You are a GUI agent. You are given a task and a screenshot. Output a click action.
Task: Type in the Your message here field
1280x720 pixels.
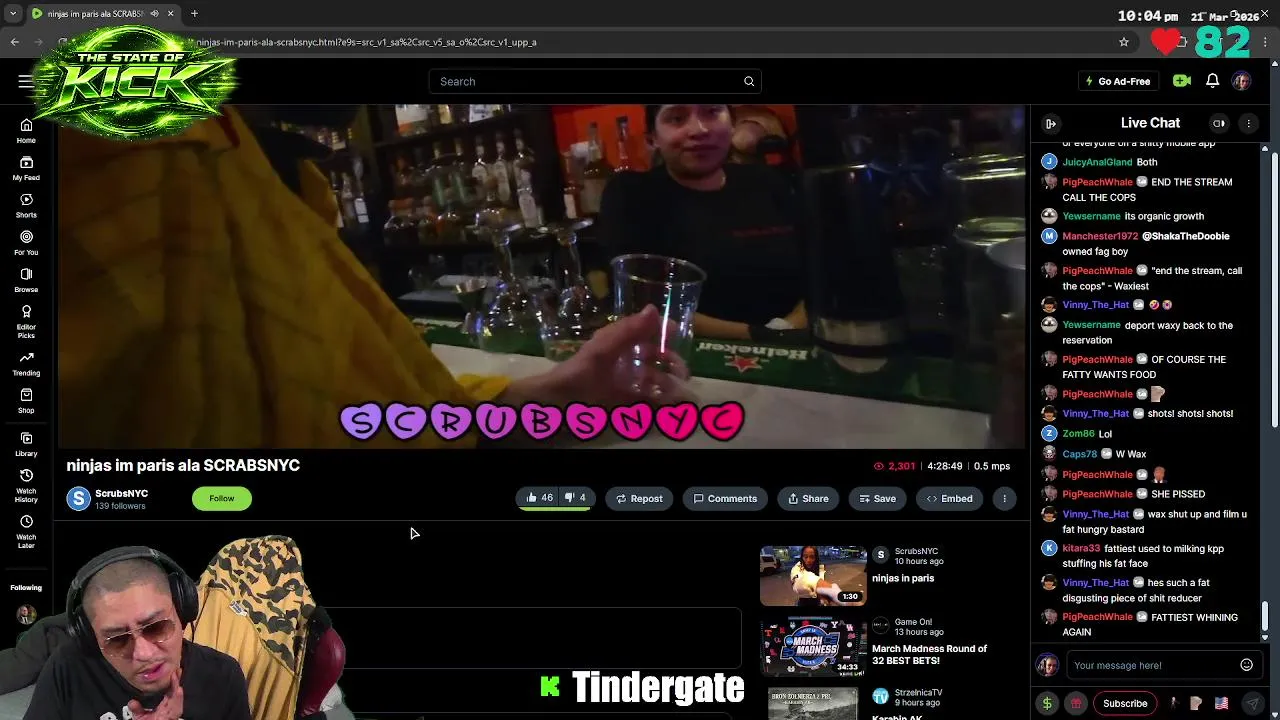pyautogui.click(x=1150, y=665)
